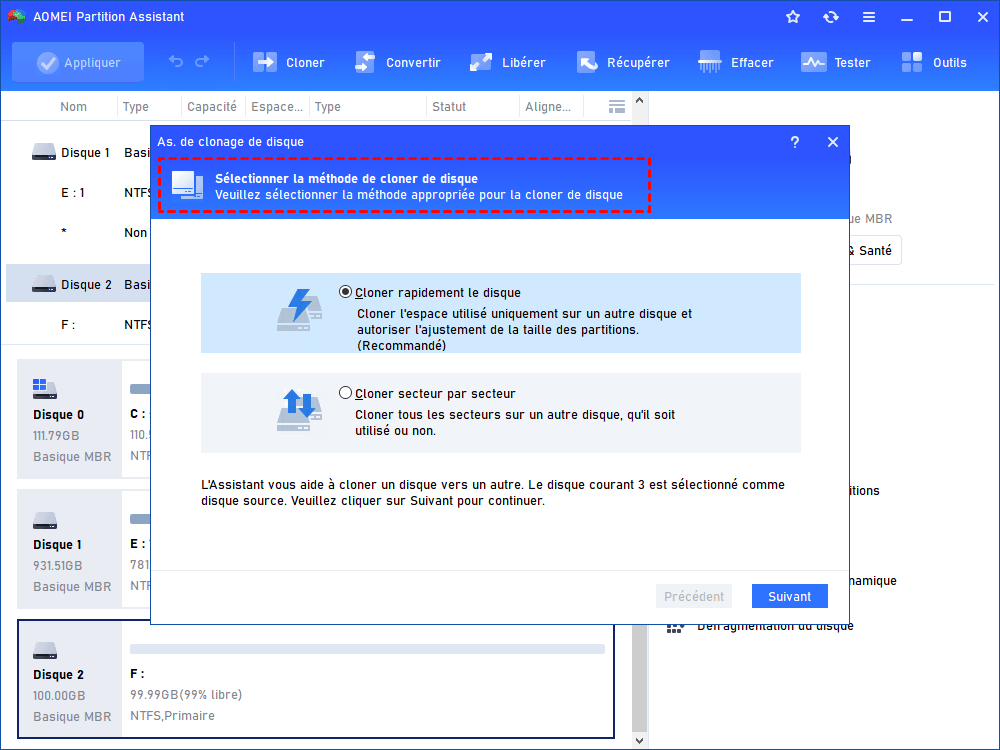
Task: Select the E : 1 partition row
Action: (78, 193)
